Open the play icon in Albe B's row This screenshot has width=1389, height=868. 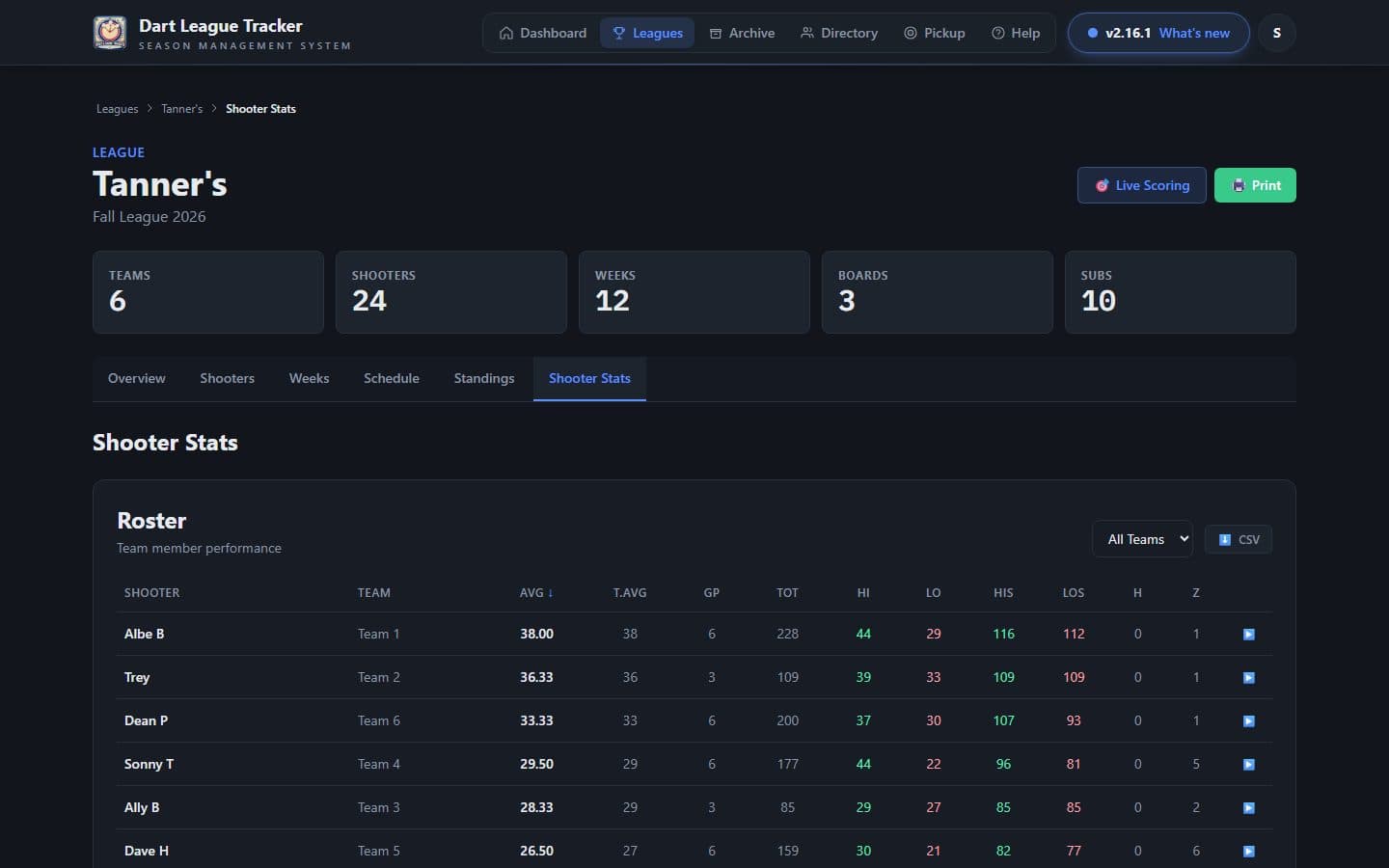1249,635
